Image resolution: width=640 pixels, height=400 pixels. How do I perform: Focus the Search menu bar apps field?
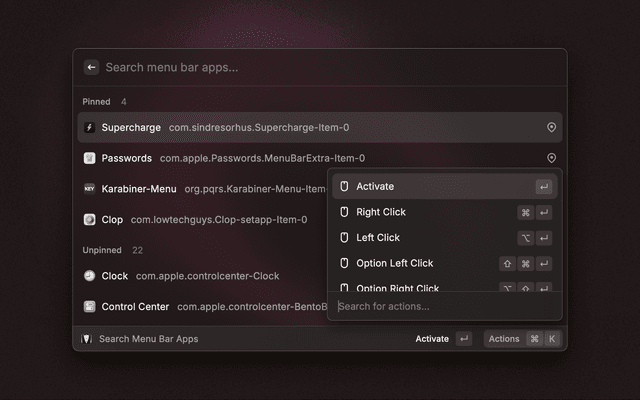click(320, 67)
